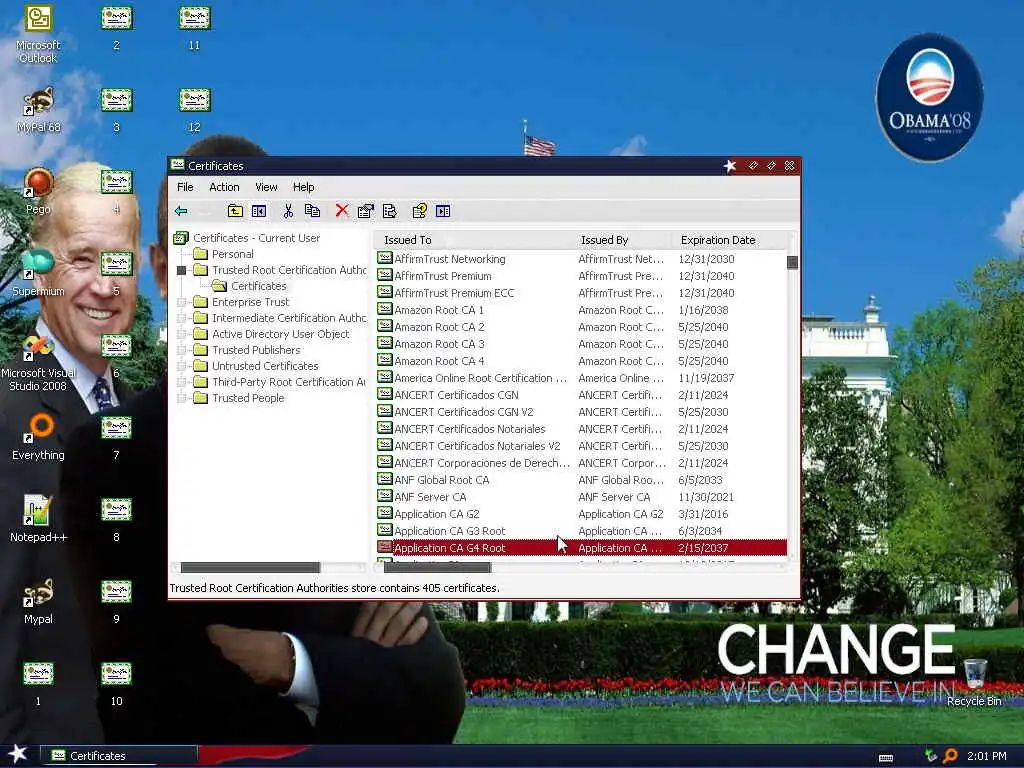This screenshot has height=768, width=1024.
Task: Sort by the Issued To column header
Action: [x=474, y=240]
